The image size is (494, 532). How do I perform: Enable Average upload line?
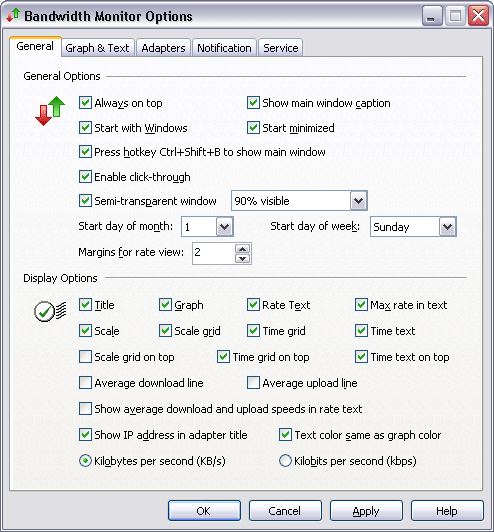pyautogui.click(x=253, y=382)
